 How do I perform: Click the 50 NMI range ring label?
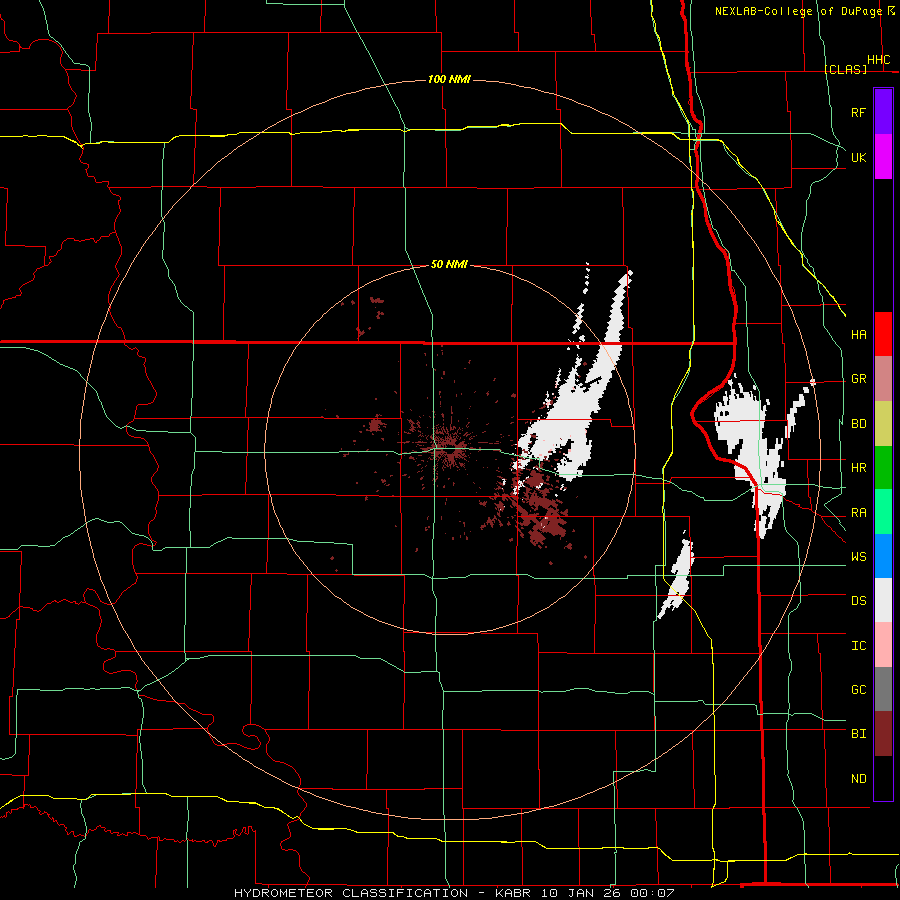449,264
